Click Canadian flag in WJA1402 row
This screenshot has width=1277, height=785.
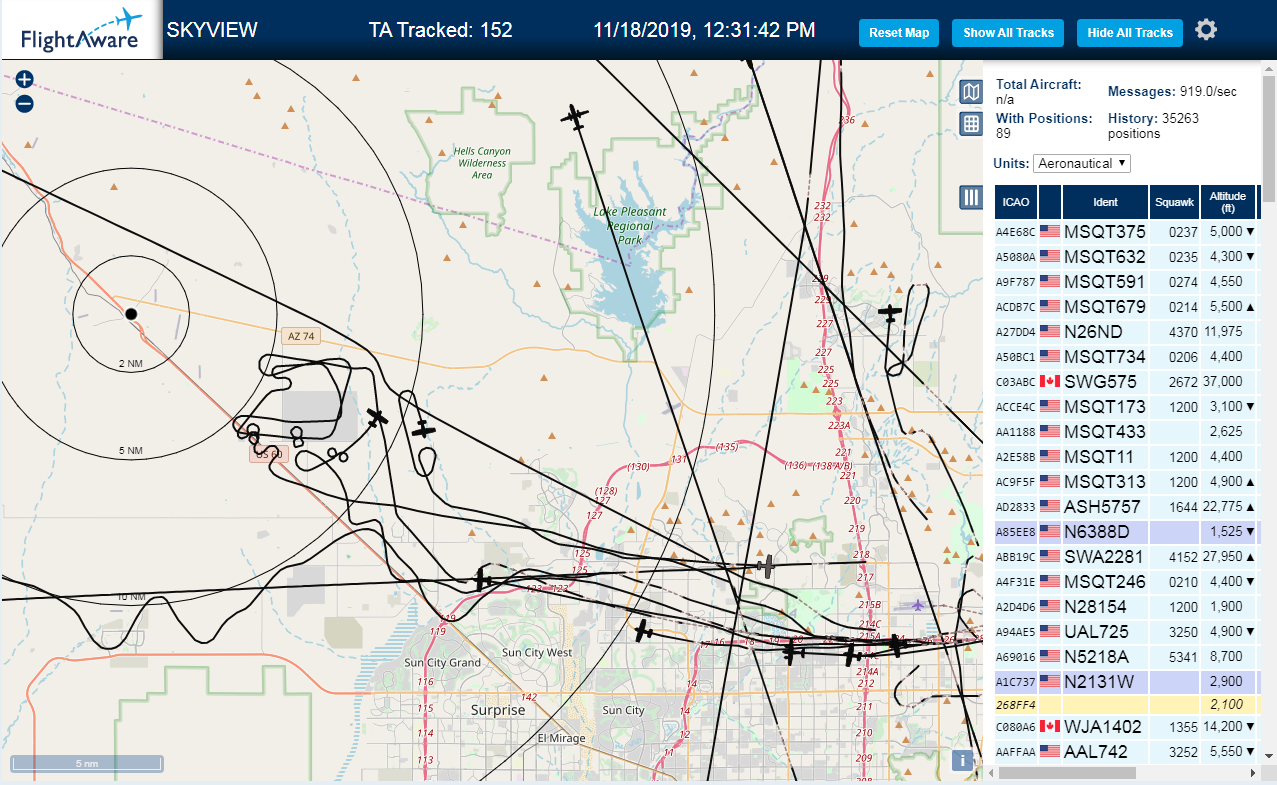pos(1050,726)
